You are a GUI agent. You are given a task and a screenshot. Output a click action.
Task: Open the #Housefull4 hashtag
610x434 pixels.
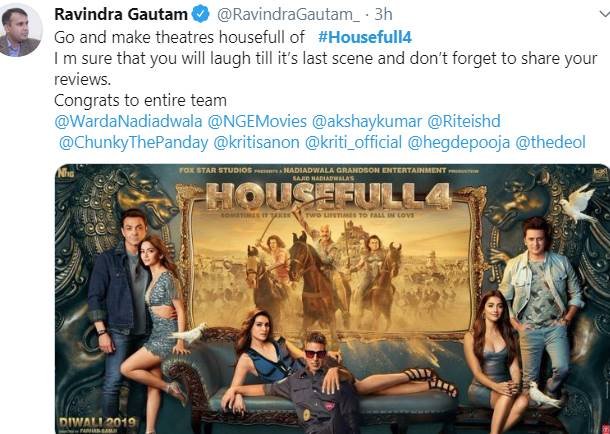[x=365, y=37]
